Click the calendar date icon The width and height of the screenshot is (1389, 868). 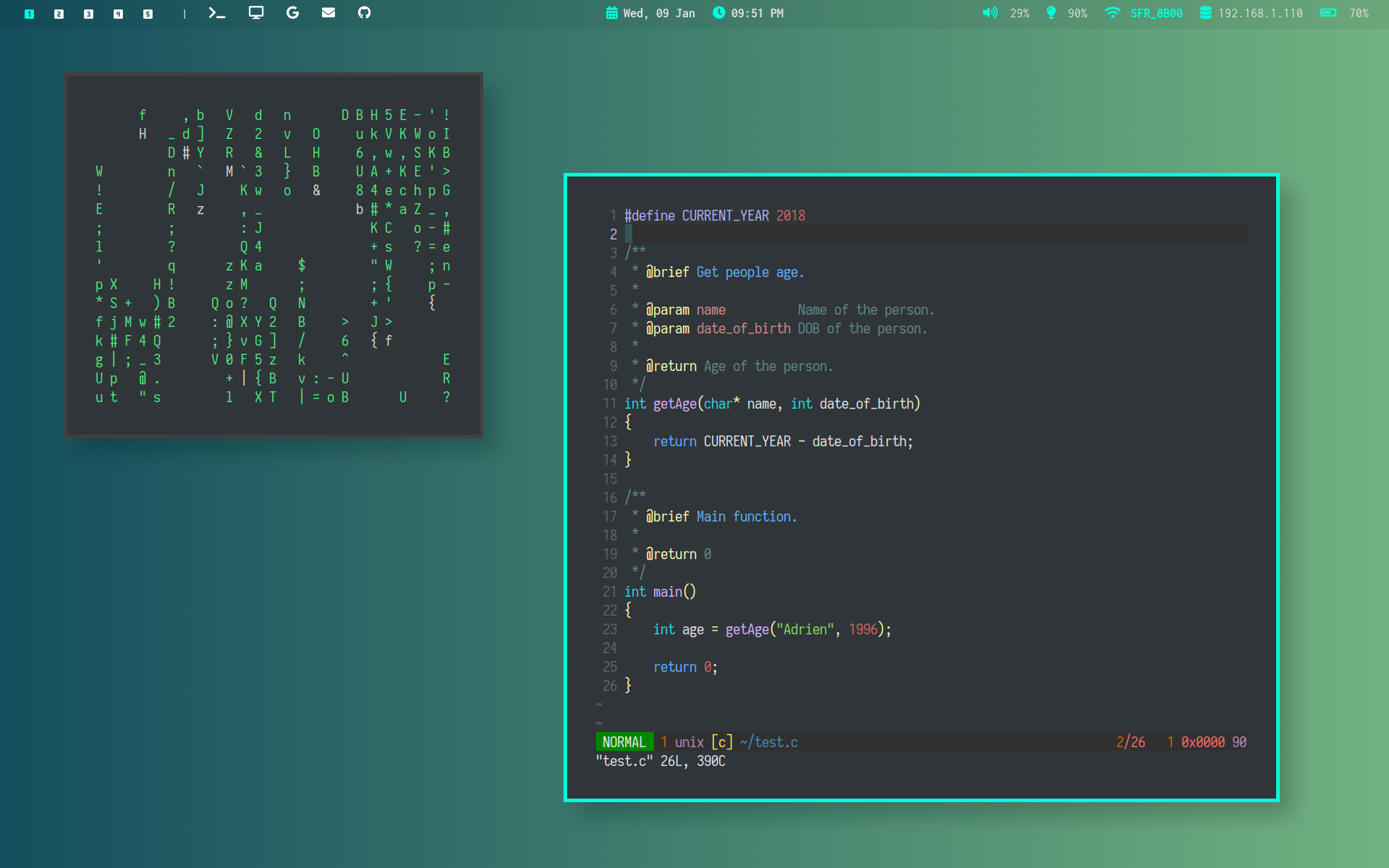pyautogui.click(x=612, y=13)
